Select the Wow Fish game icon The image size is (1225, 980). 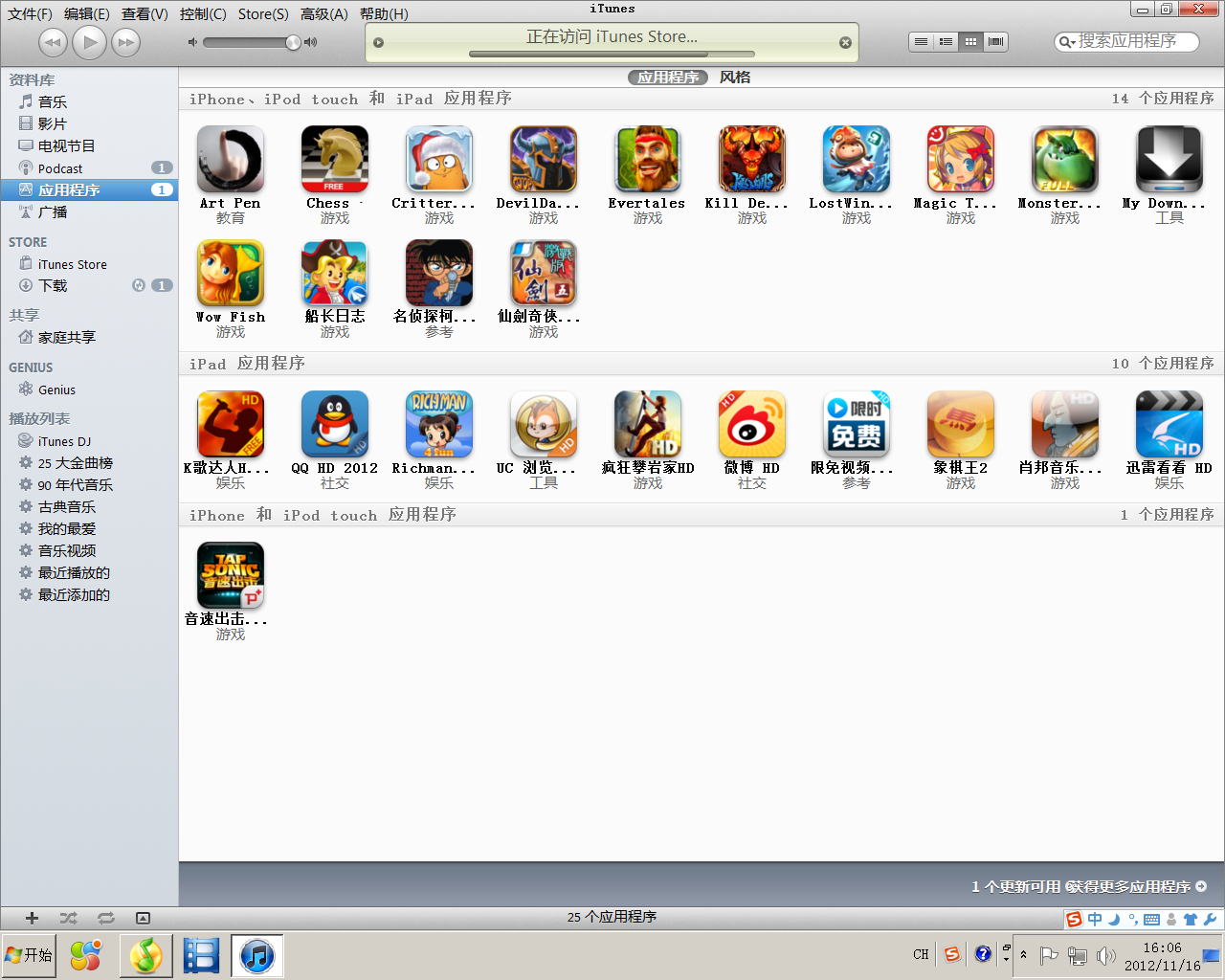[x=231, y=273]
